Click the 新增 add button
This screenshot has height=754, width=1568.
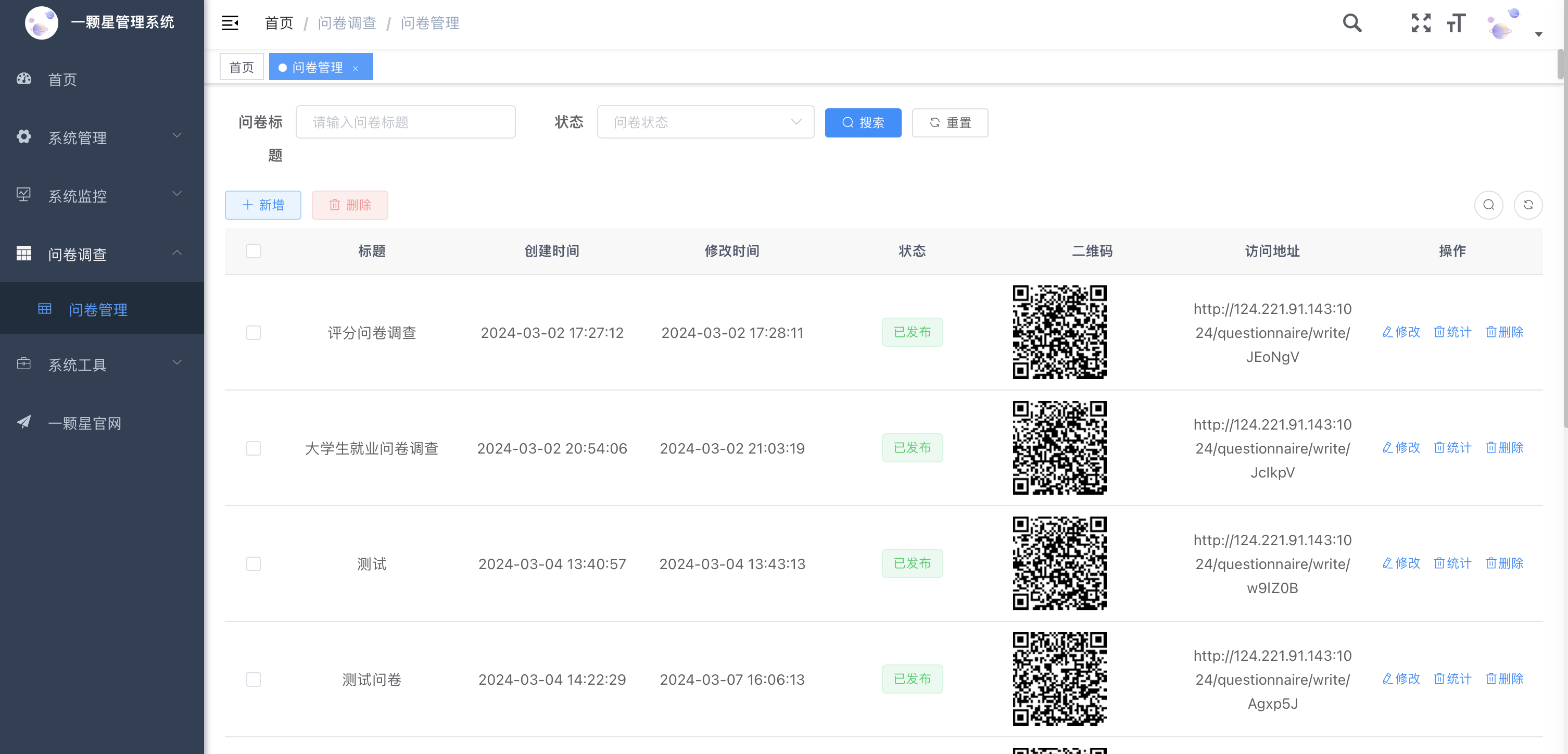[262, 205]
